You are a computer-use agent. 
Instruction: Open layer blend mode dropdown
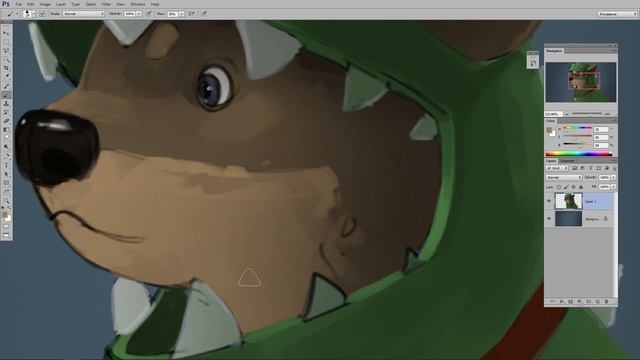click(564, 178)
